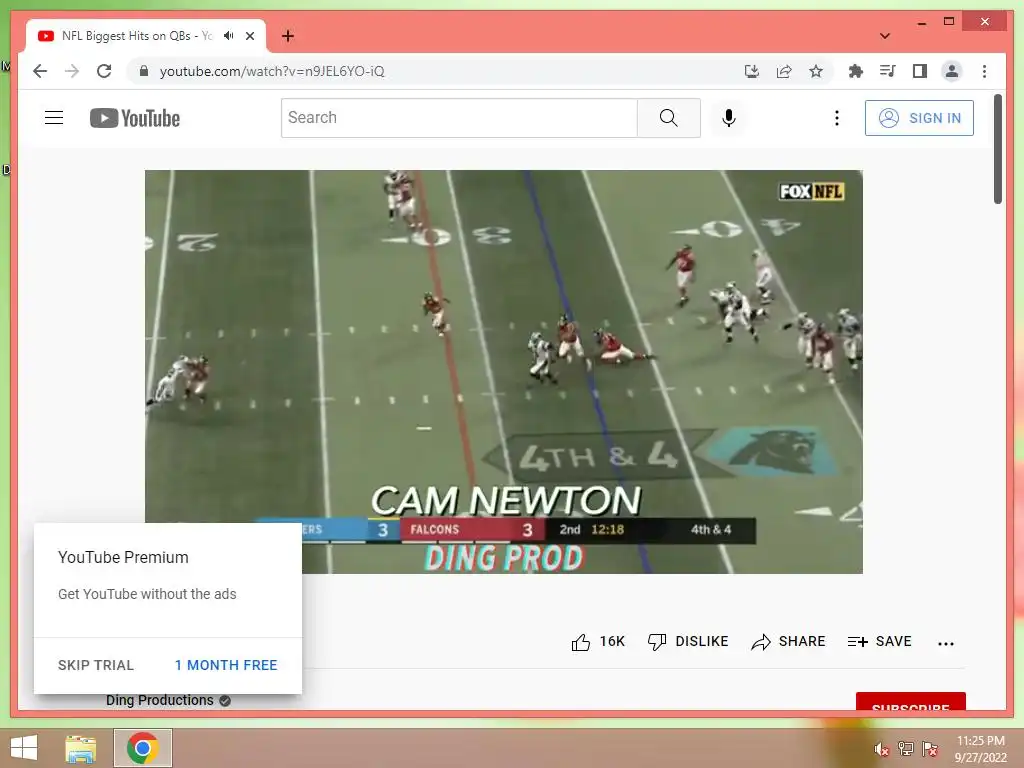Open Action Center flag icon

click(x=930, y=748)
